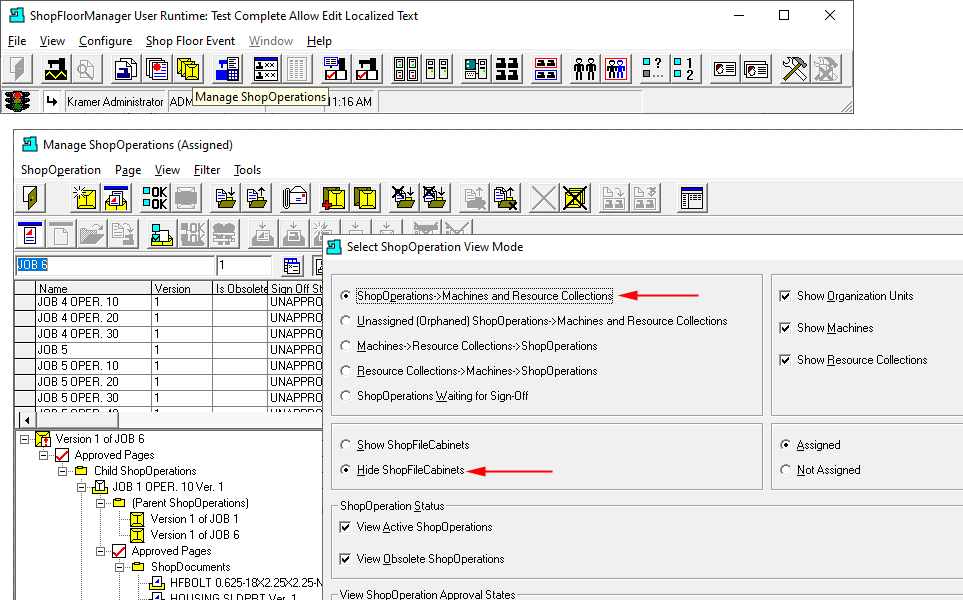The height and width of the screenshot is (600, 963).
Task: Click the OK OK toolbar icon
Action: coord(155,198)
